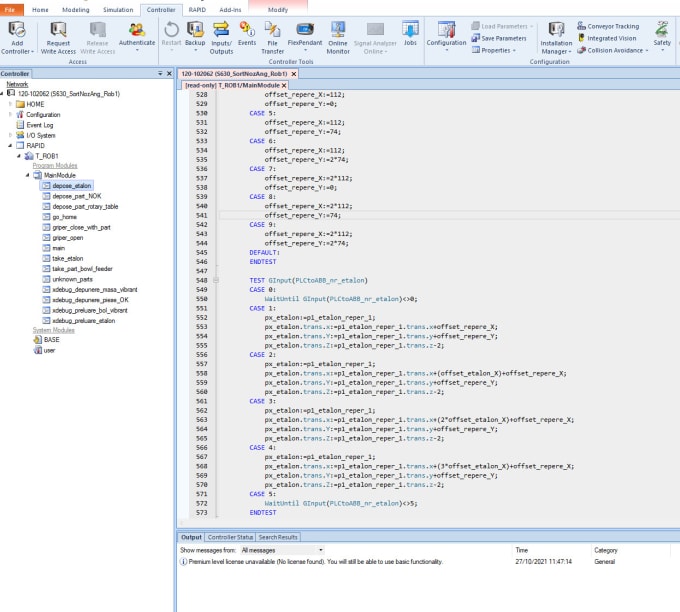Switch to the Home ribbon tab

coord(40,10)
